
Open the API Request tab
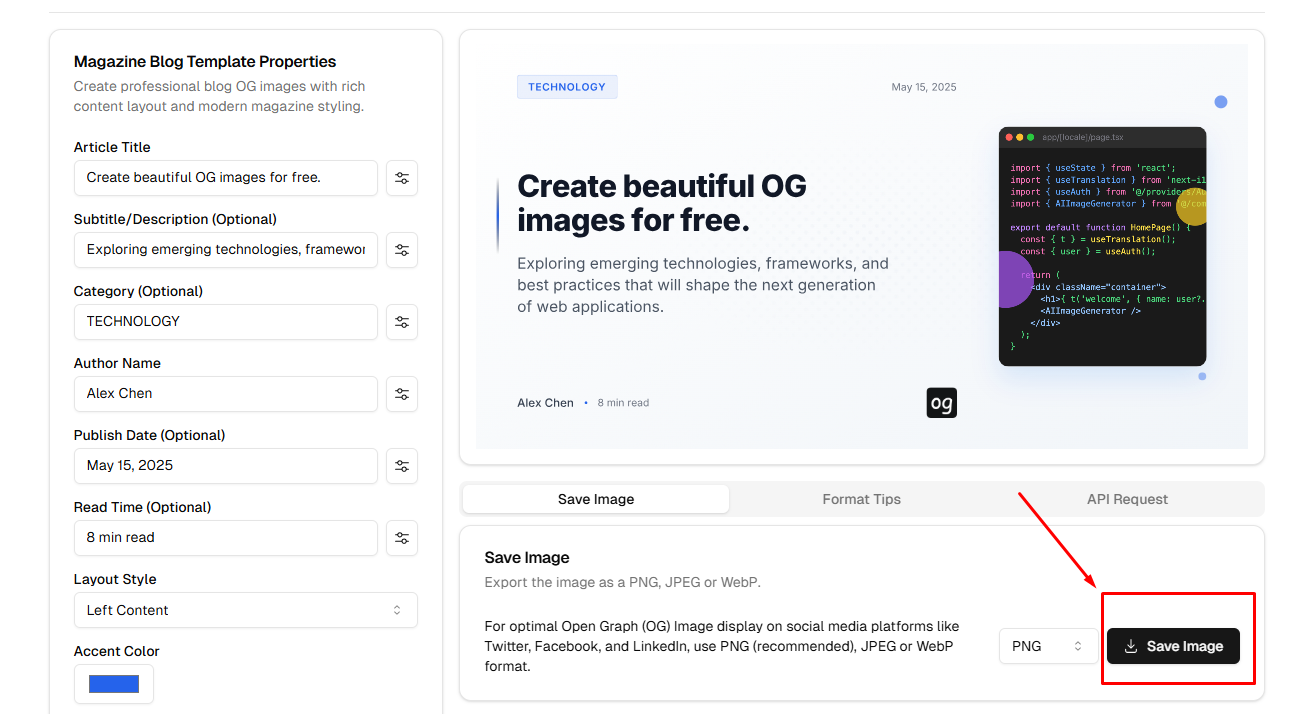coord(1127,499)
